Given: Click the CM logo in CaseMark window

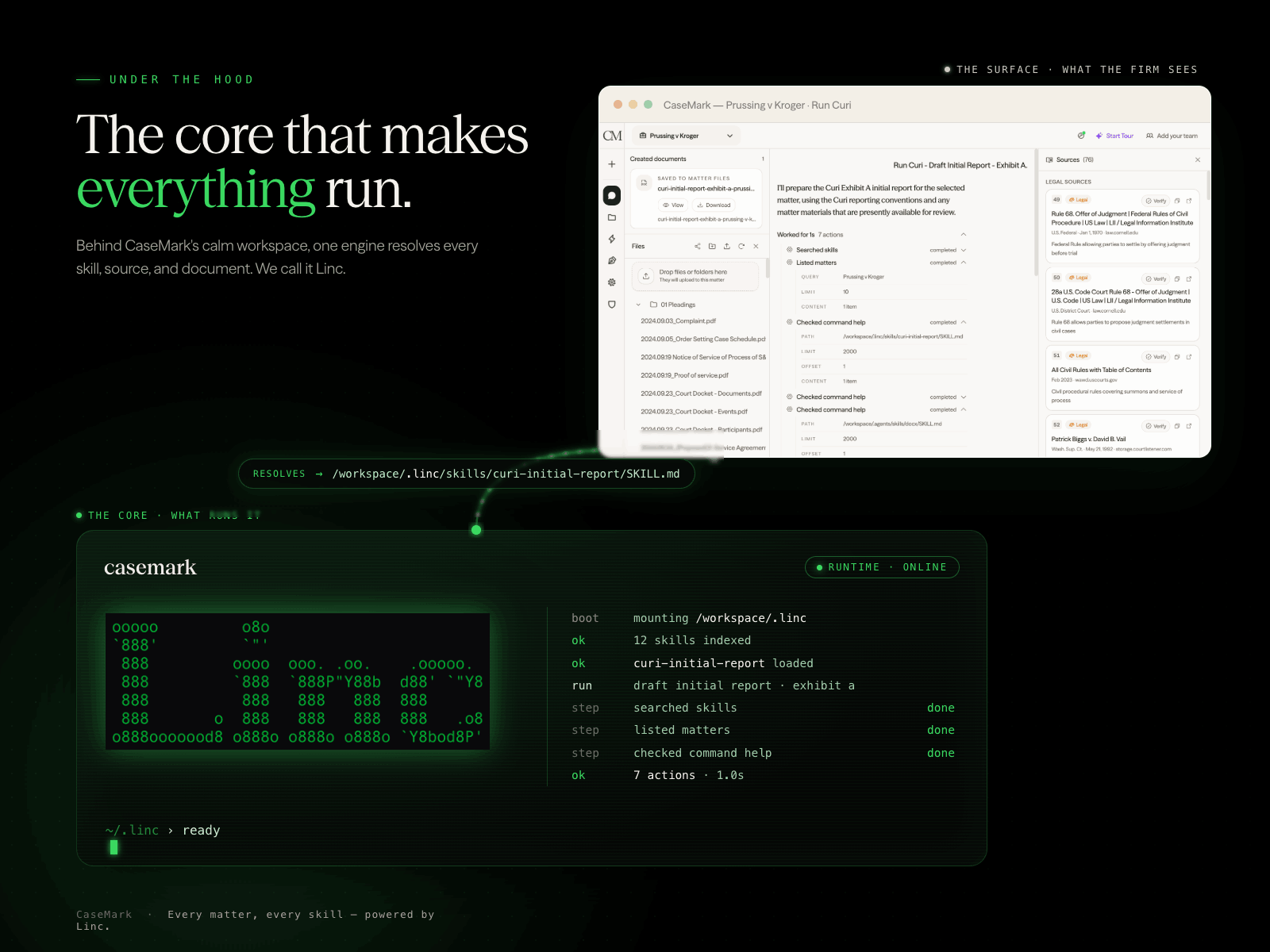Looking at the screenshot, I should click(x=612, y=136).
